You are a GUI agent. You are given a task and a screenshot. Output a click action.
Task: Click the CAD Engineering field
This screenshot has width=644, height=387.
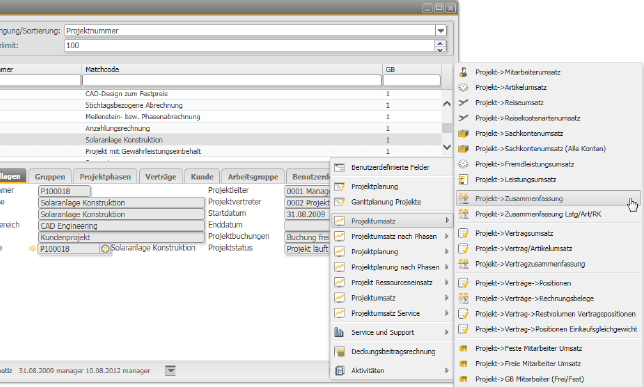click(x=121, y=226)
